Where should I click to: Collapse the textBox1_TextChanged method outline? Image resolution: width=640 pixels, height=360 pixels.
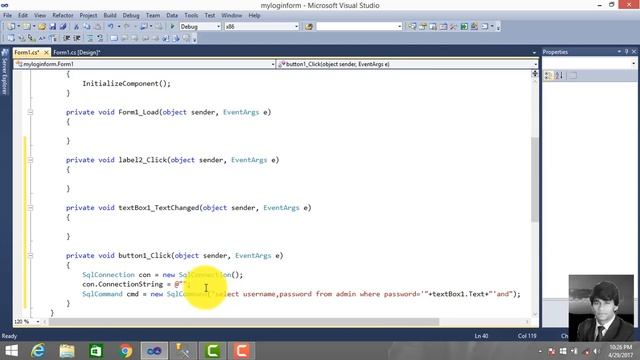point(30,208)
